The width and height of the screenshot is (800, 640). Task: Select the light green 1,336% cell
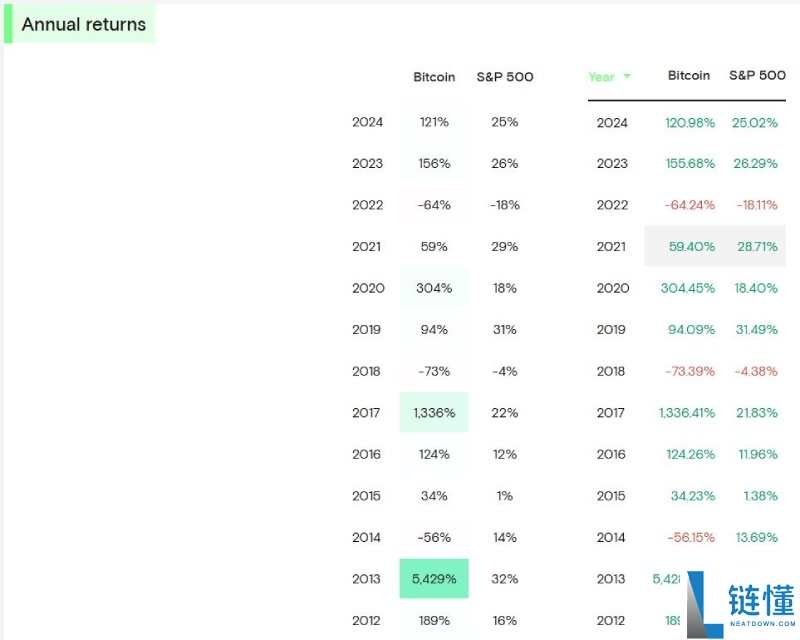[434, 413]
